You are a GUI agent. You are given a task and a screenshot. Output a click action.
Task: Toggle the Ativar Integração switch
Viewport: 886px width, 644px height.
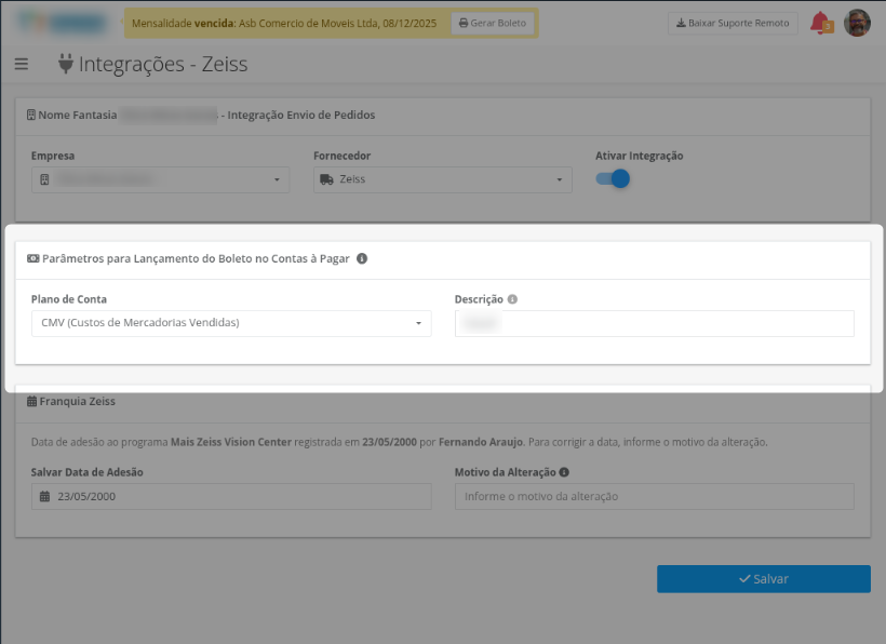pos(613,179)
